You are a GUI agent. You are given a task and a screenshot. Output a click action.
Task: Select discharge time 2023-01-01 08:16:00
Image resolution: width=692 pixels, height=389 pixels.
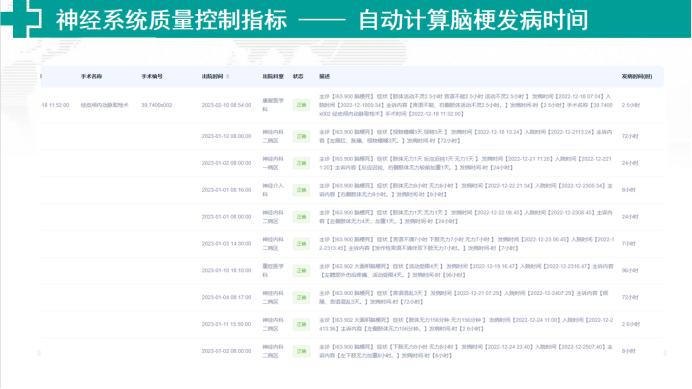(x=226, y=190)
